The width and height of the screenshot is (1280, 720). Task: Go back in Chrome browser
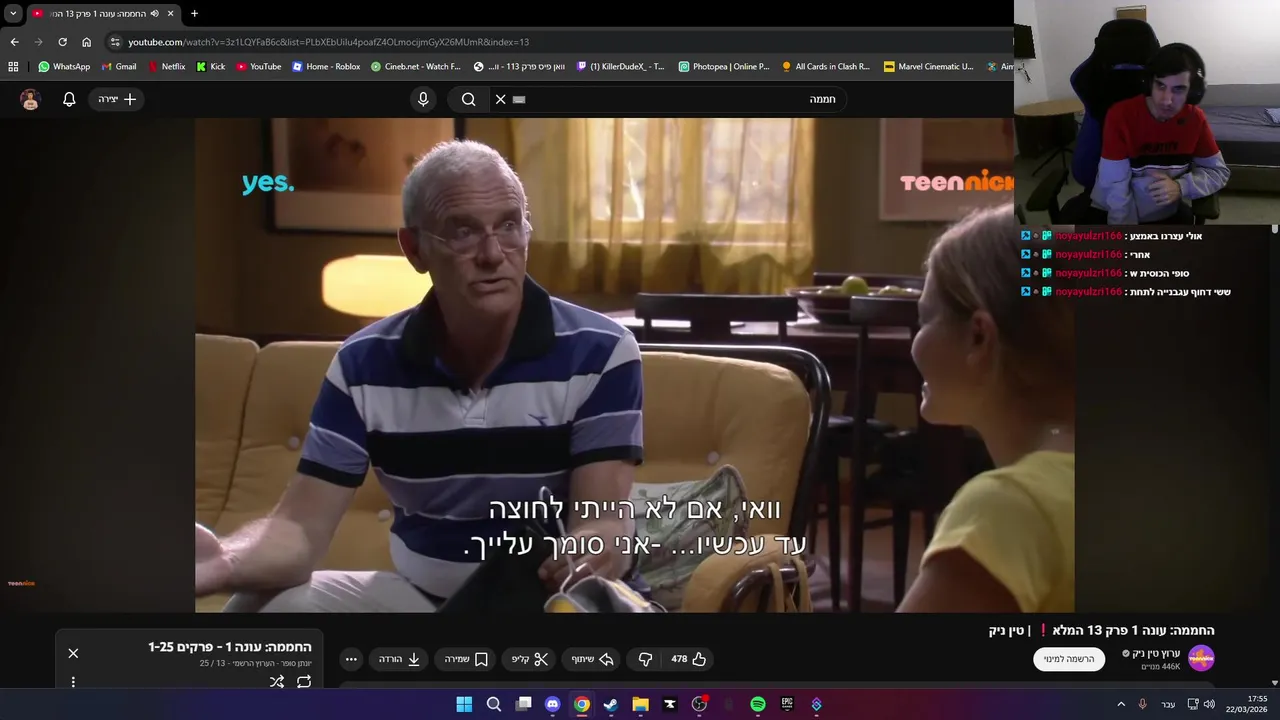tap(14, 42)
